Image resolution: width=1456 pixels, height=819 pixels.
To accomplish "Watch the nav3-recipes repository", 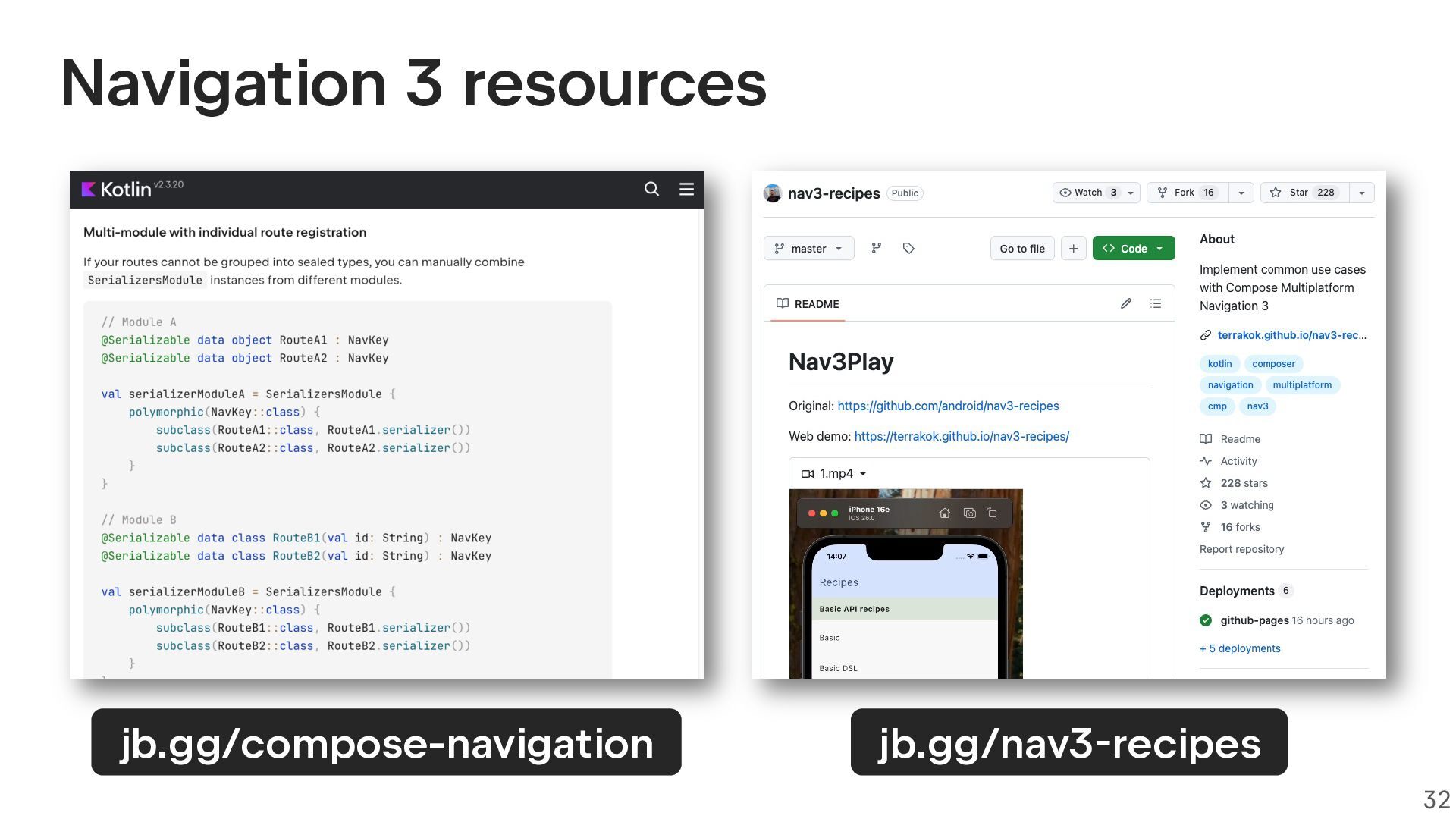I will click(1088, 193).
